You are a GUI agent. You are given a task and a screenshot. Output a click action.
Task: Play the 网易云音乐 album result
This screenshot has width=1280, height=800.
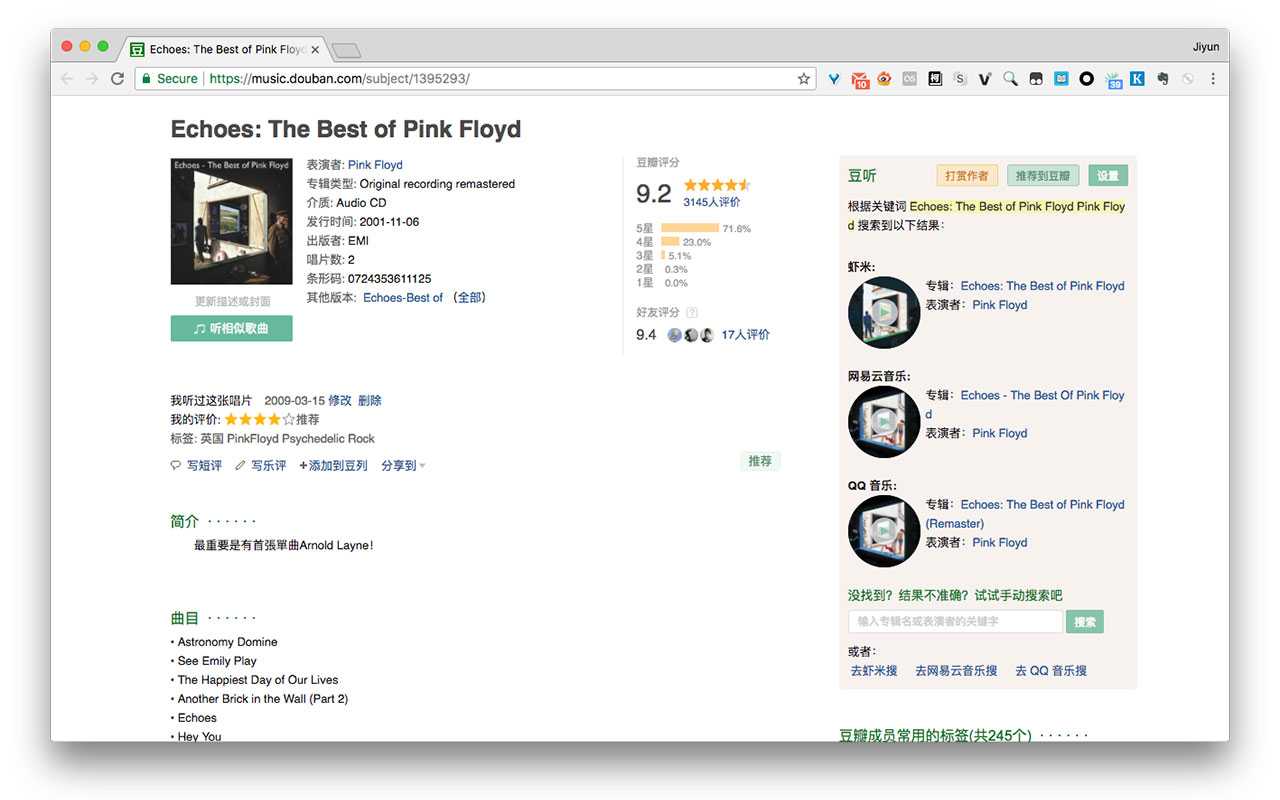[884, 422]
